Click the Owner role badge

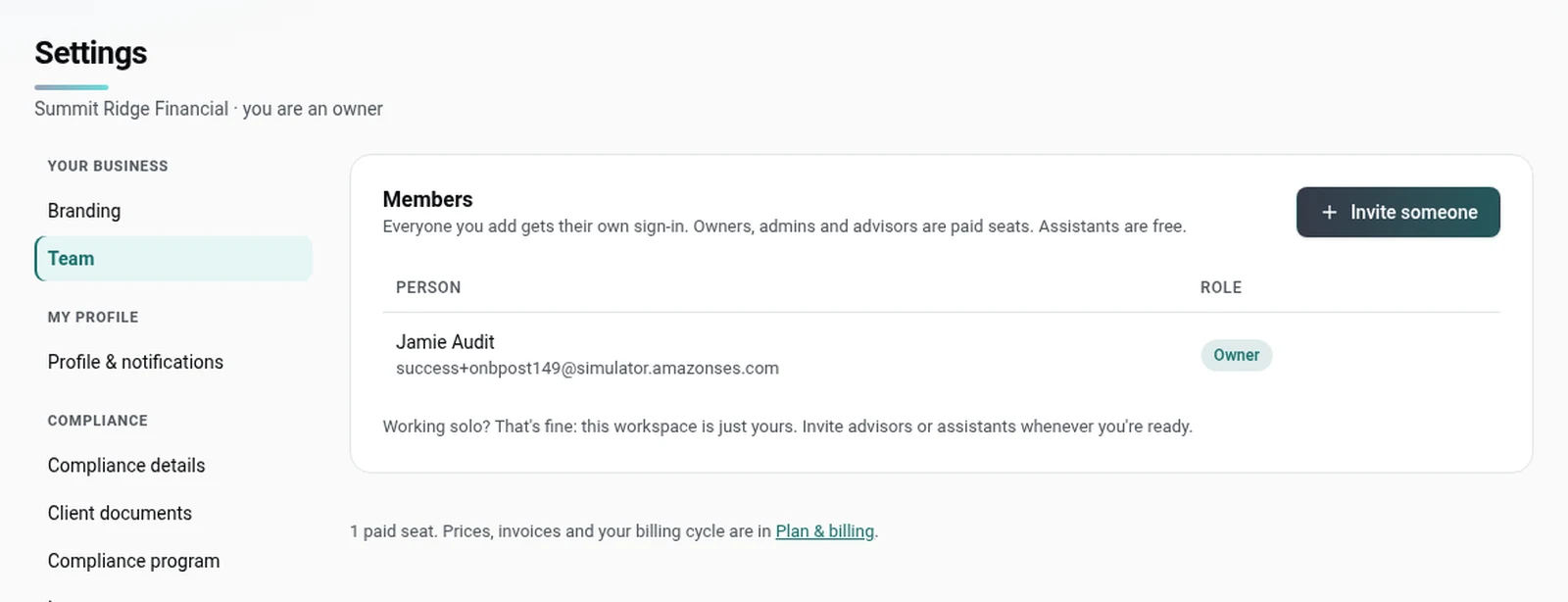click(1236, 355)
